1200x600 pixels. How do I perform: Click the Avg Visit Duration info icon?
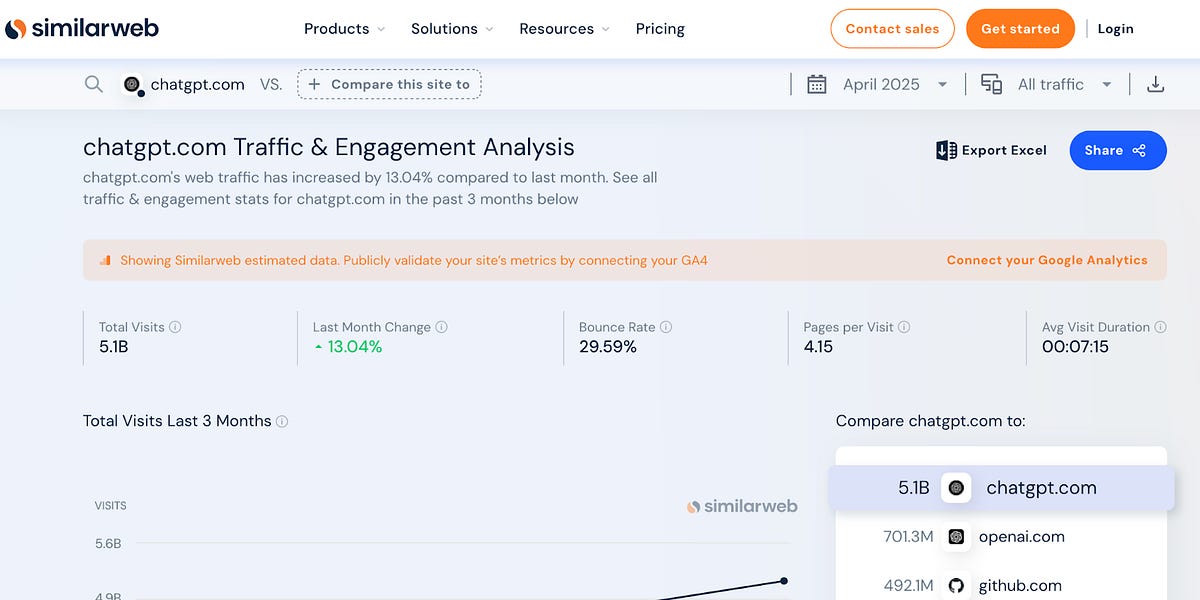click(x=1160, y=327)
